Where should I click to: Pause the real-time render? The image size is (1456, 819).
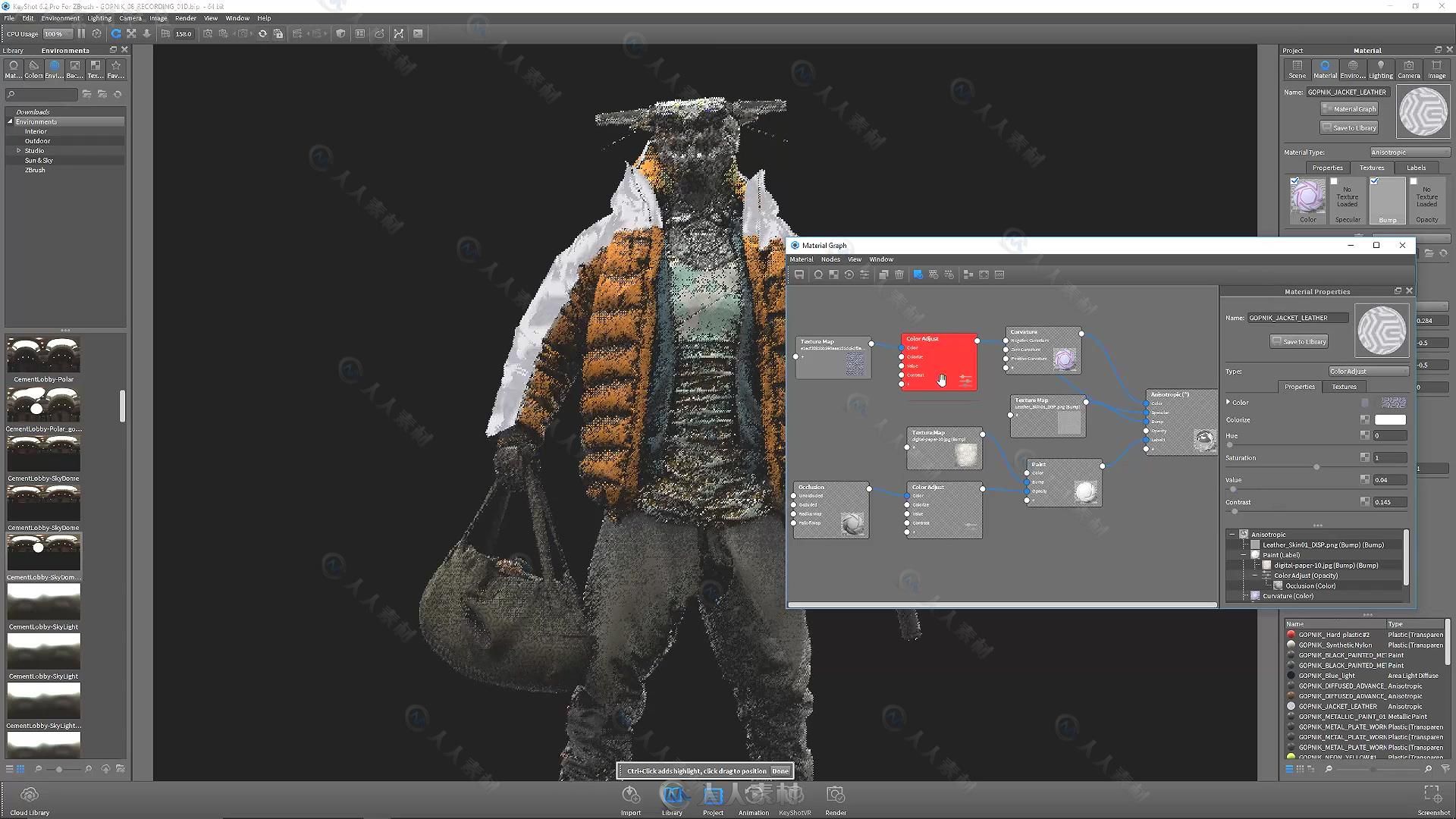(81, 33)
